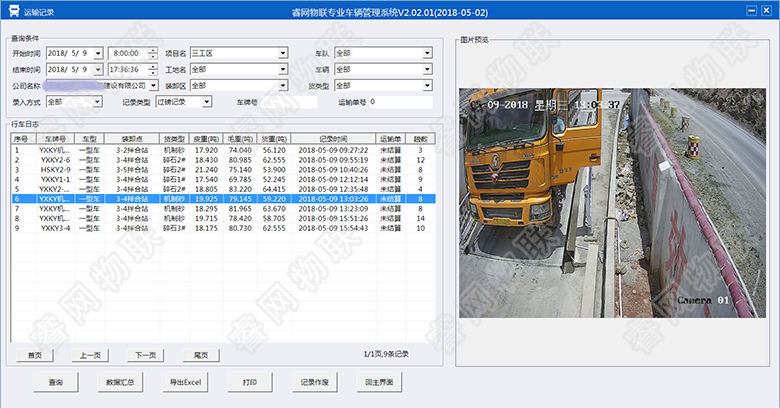This screenshot has width=780, height=408.
Task: Click the end time 17:36:36 spinner arrows
Action: click(152, 70)
